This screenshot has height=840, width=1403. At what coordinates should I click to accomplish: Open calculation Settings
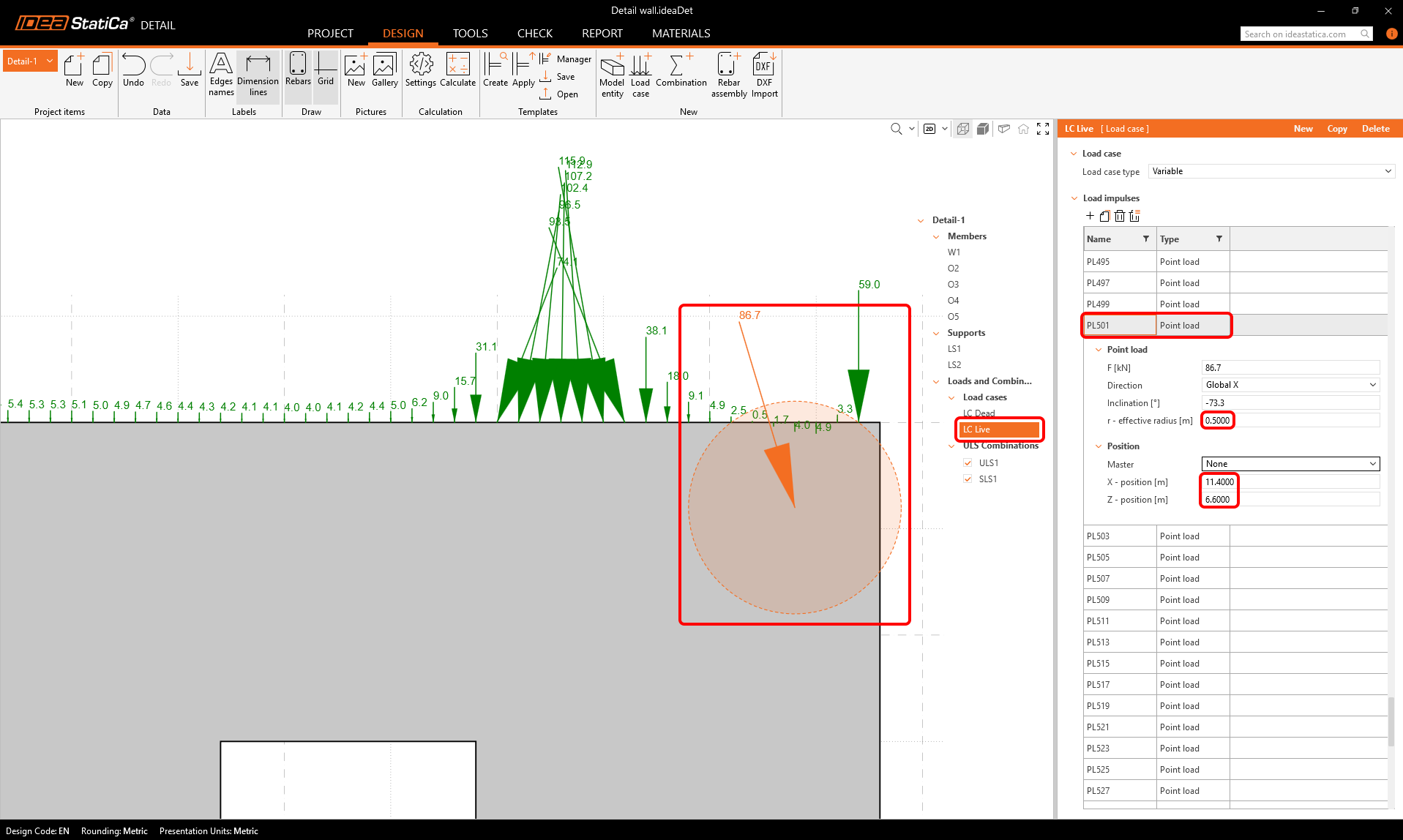421,70
